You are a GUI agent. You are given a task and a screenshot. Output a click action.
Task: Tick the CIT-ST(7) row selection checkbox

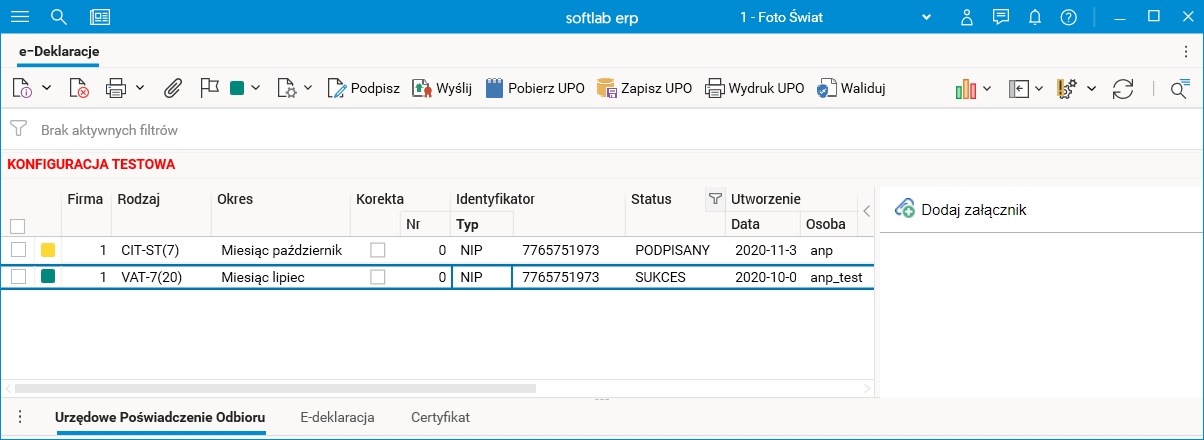(18, 249)
